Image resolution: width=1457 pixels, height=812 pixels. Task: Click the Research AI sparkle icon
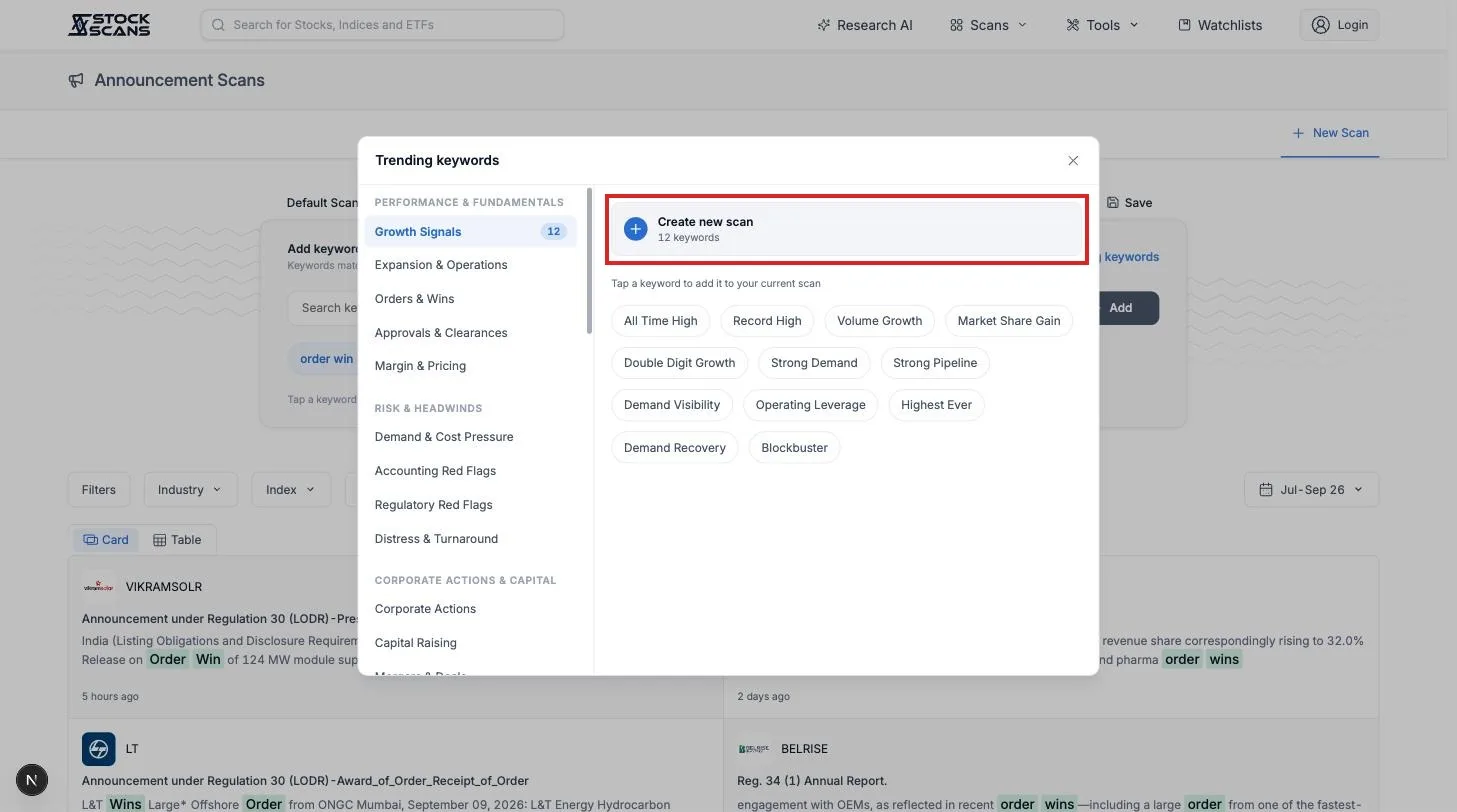point(824,25)
